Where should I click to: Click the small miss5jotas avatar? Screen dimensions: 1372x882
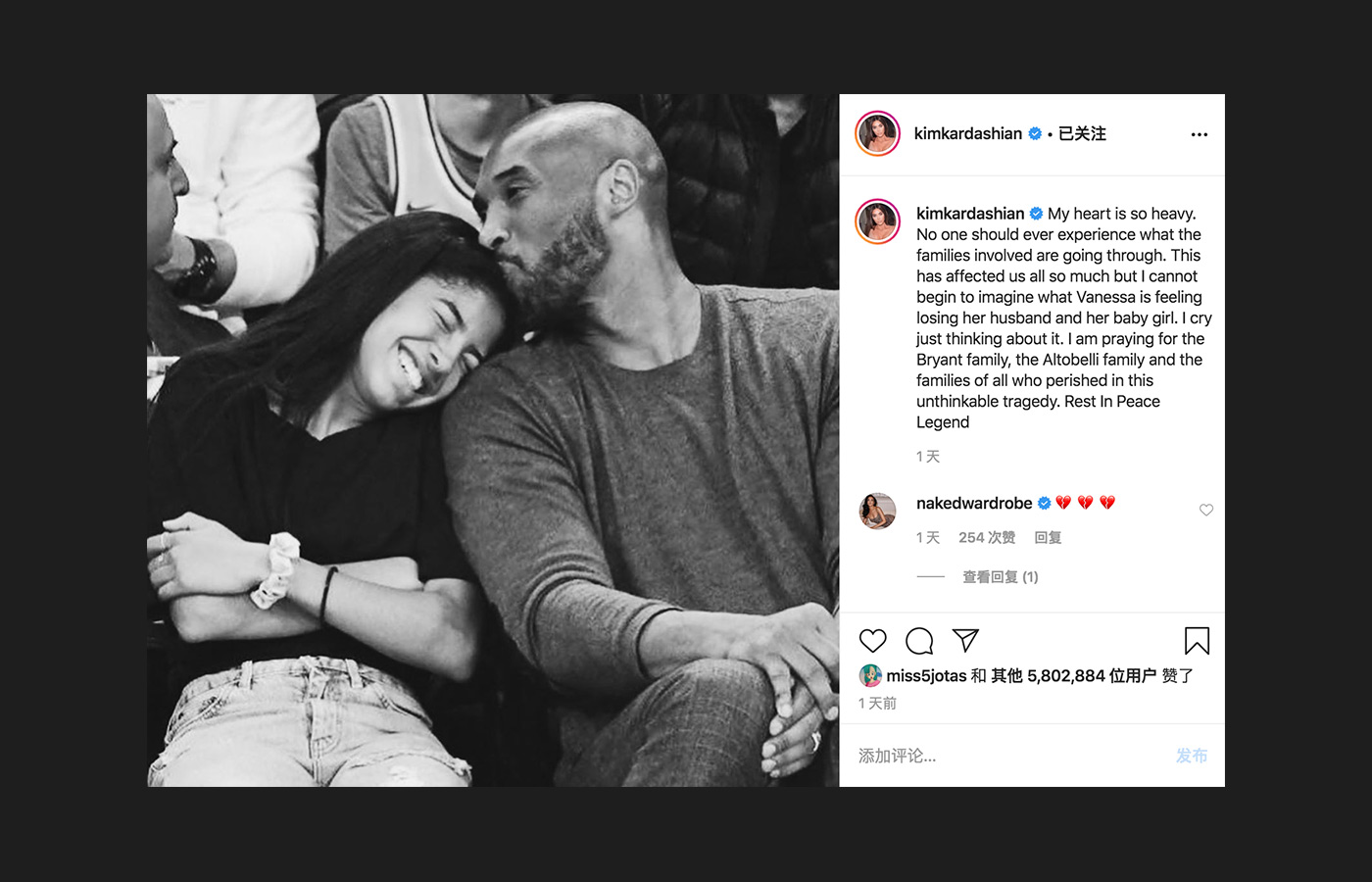coord(869,675)
